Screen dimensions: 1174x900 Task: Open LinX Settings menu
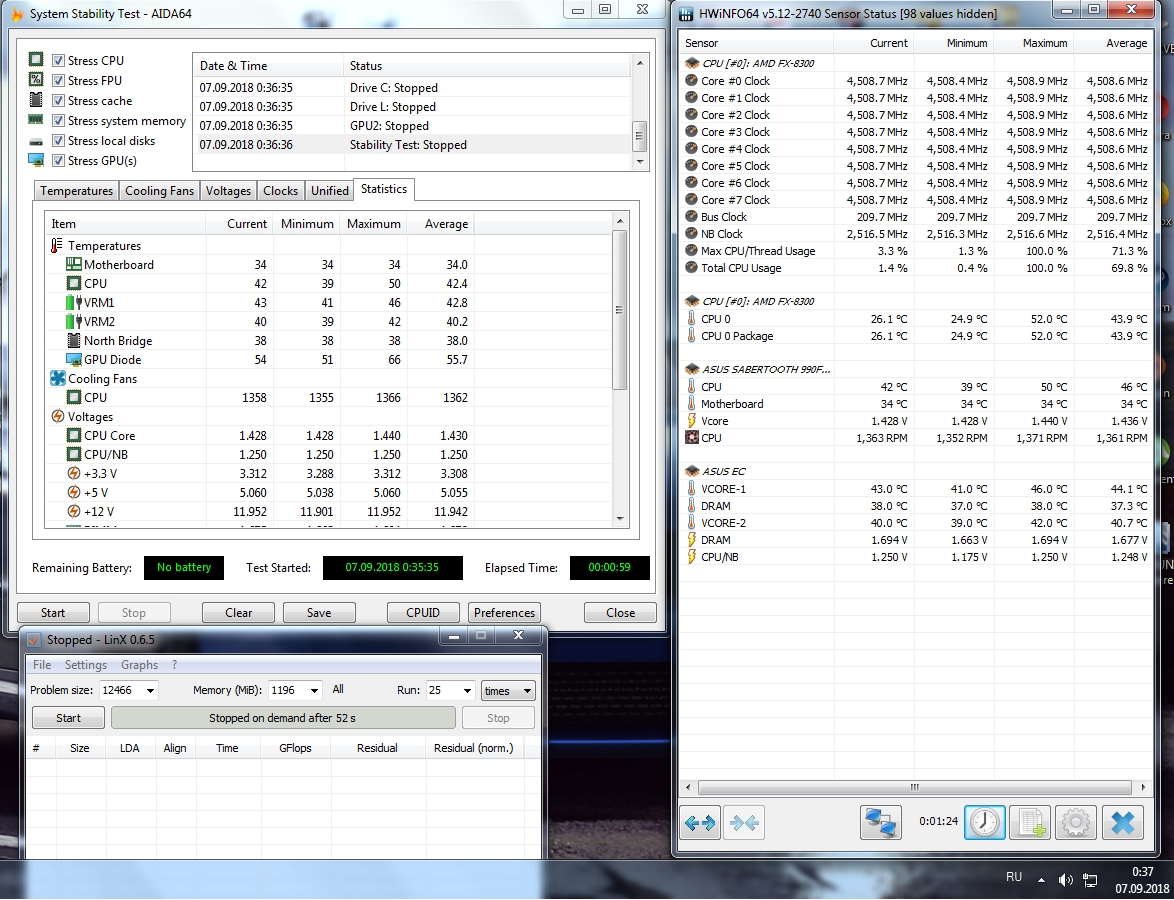point(85,665)
